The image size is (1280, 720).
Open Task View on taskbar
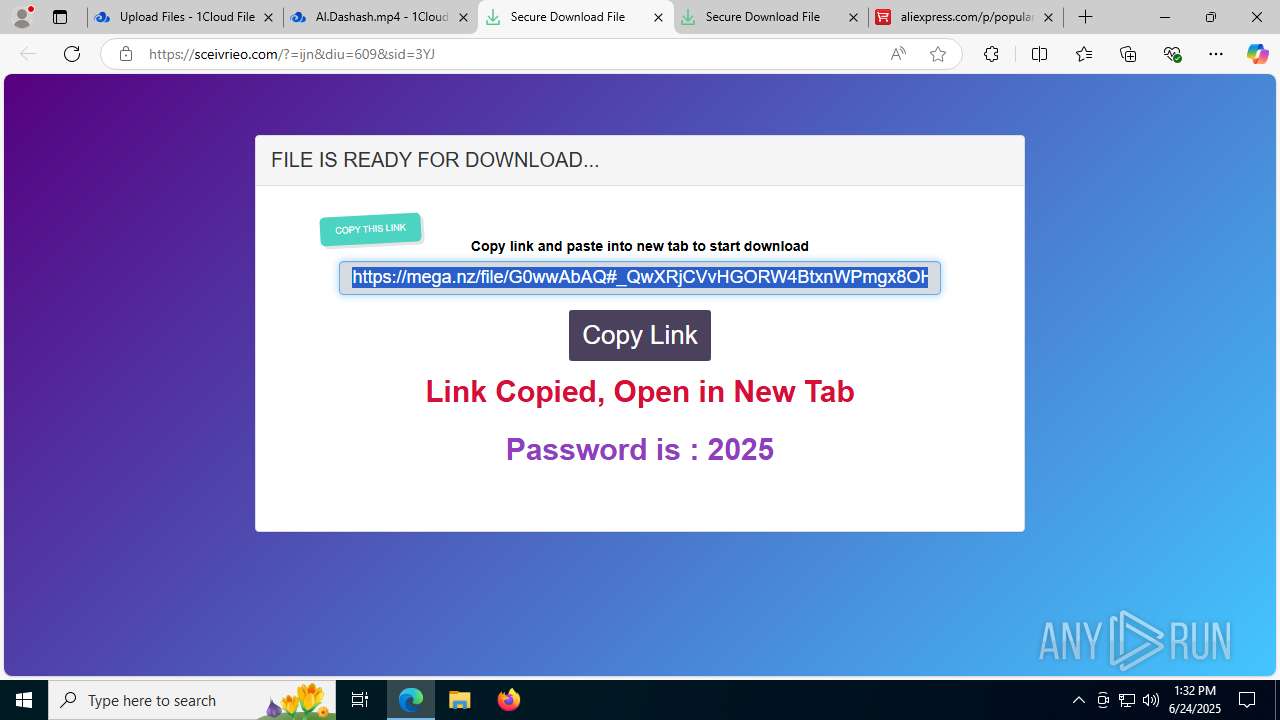pos(361,700)
